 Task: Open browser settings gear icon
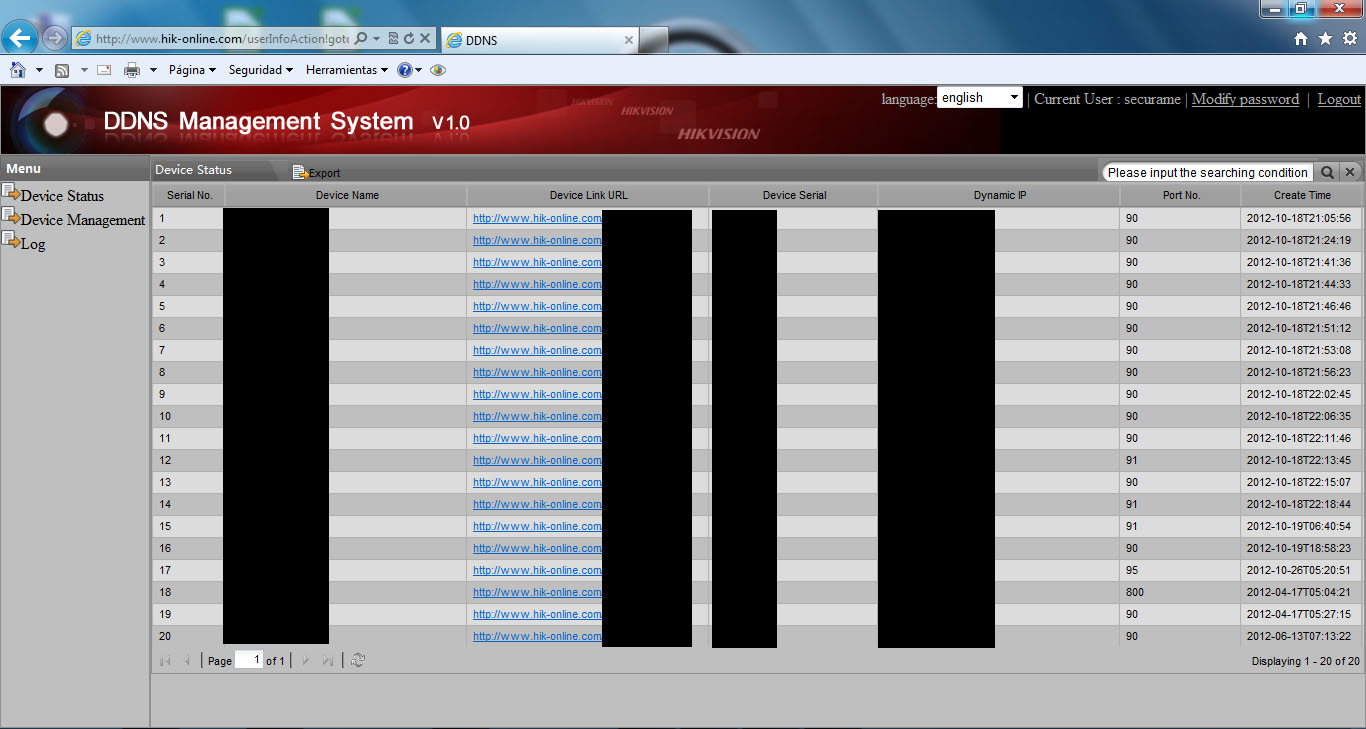[x=1349, y=39]
